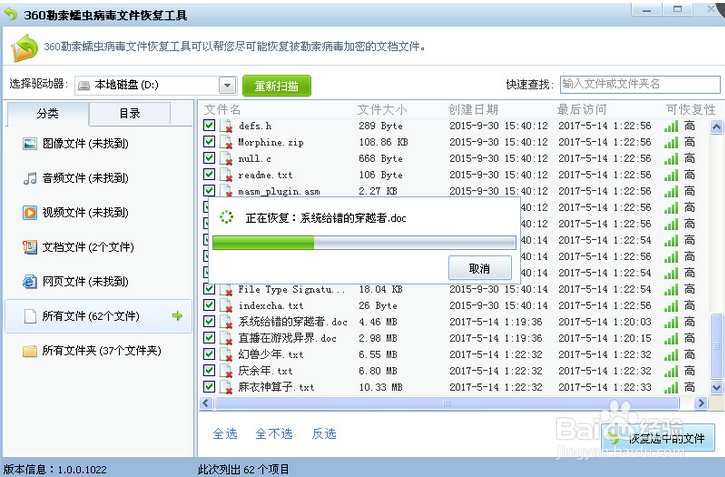This screenshot has height=477, width=725.
Task: Click the 反选 invert selection link
Action: pos(324,434)
